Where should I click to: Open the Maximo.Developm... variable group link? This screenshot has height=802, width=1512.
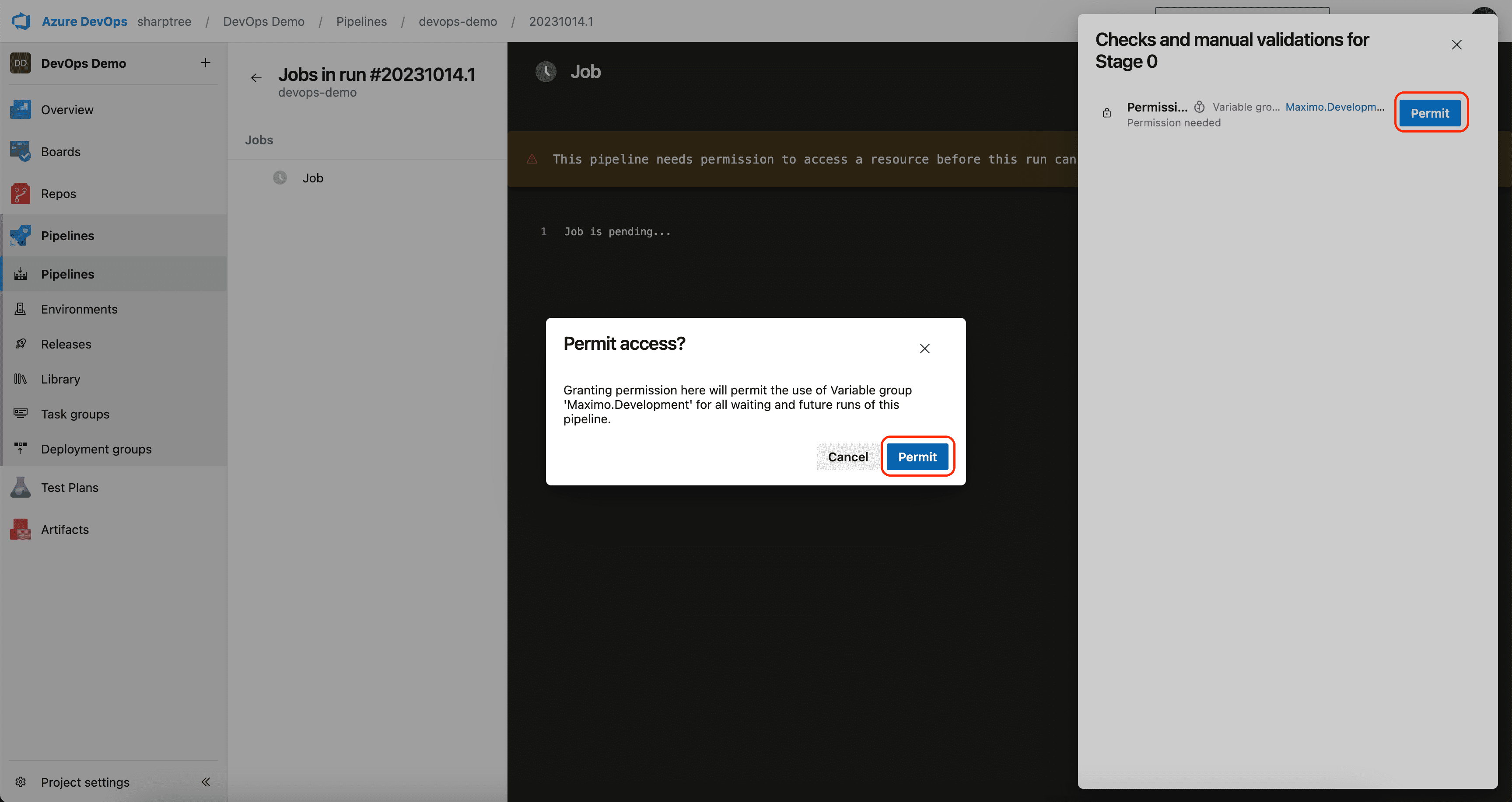coord(1335,107)
